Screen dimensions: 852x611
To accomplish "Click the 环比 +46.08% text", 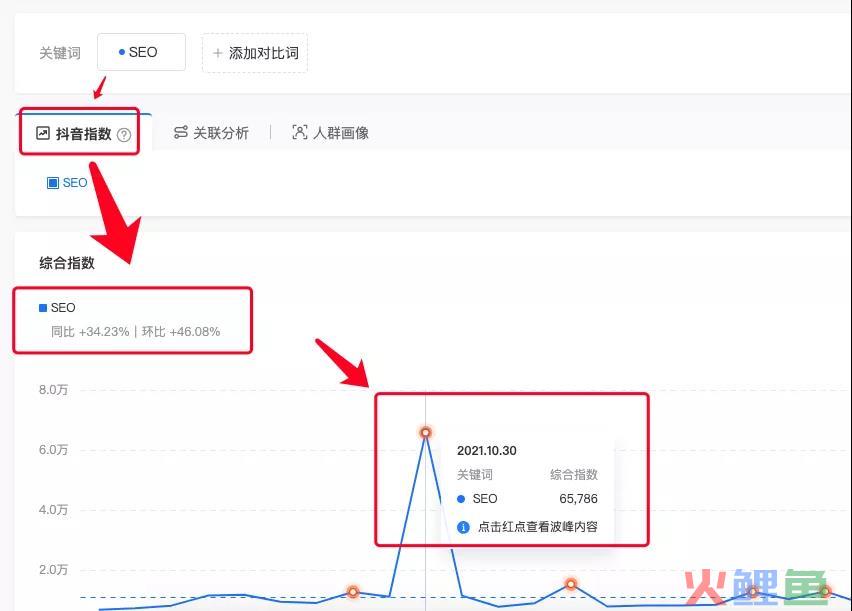I will pyautogui.click(x=181, y=332).
